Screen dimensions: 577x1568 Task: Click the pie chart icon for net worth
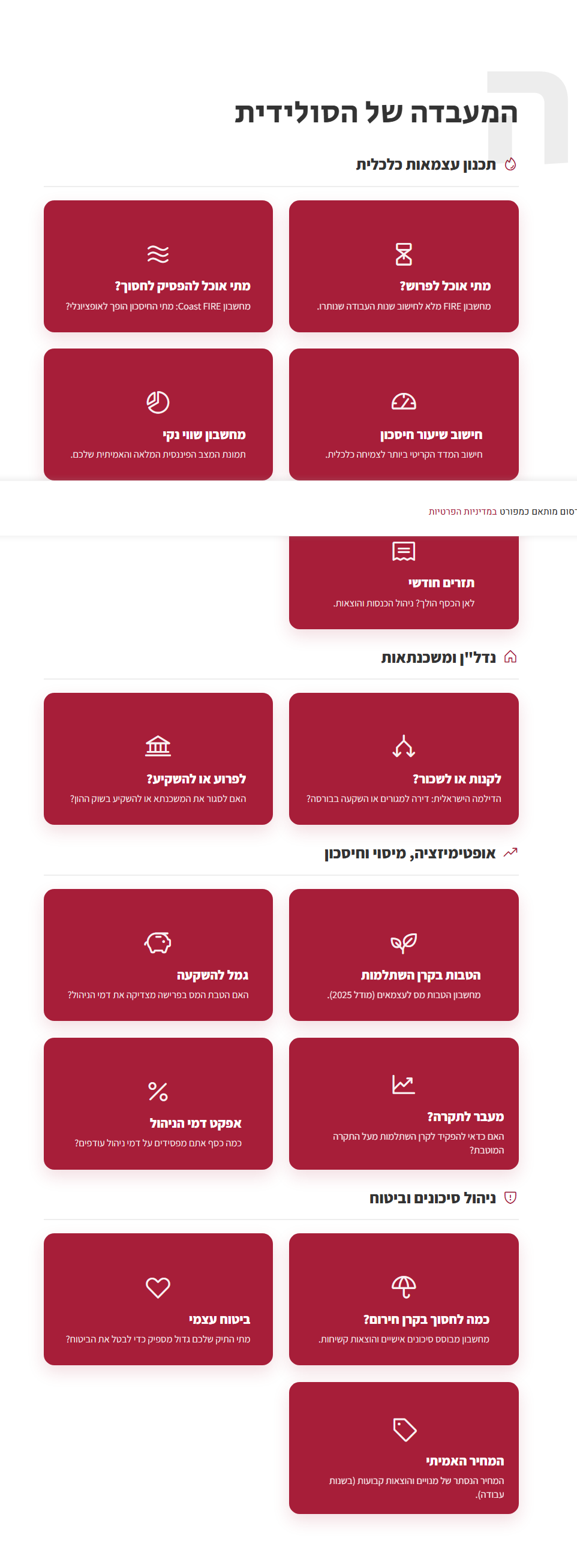pos(158,402)
